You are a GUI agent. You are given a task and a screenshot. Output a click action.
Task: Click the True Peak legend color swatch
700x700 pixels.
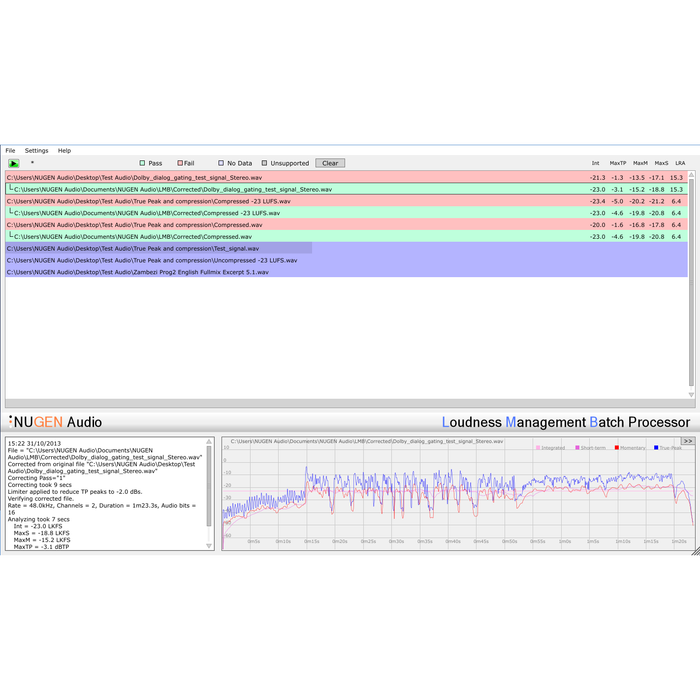tap(655, 448)
